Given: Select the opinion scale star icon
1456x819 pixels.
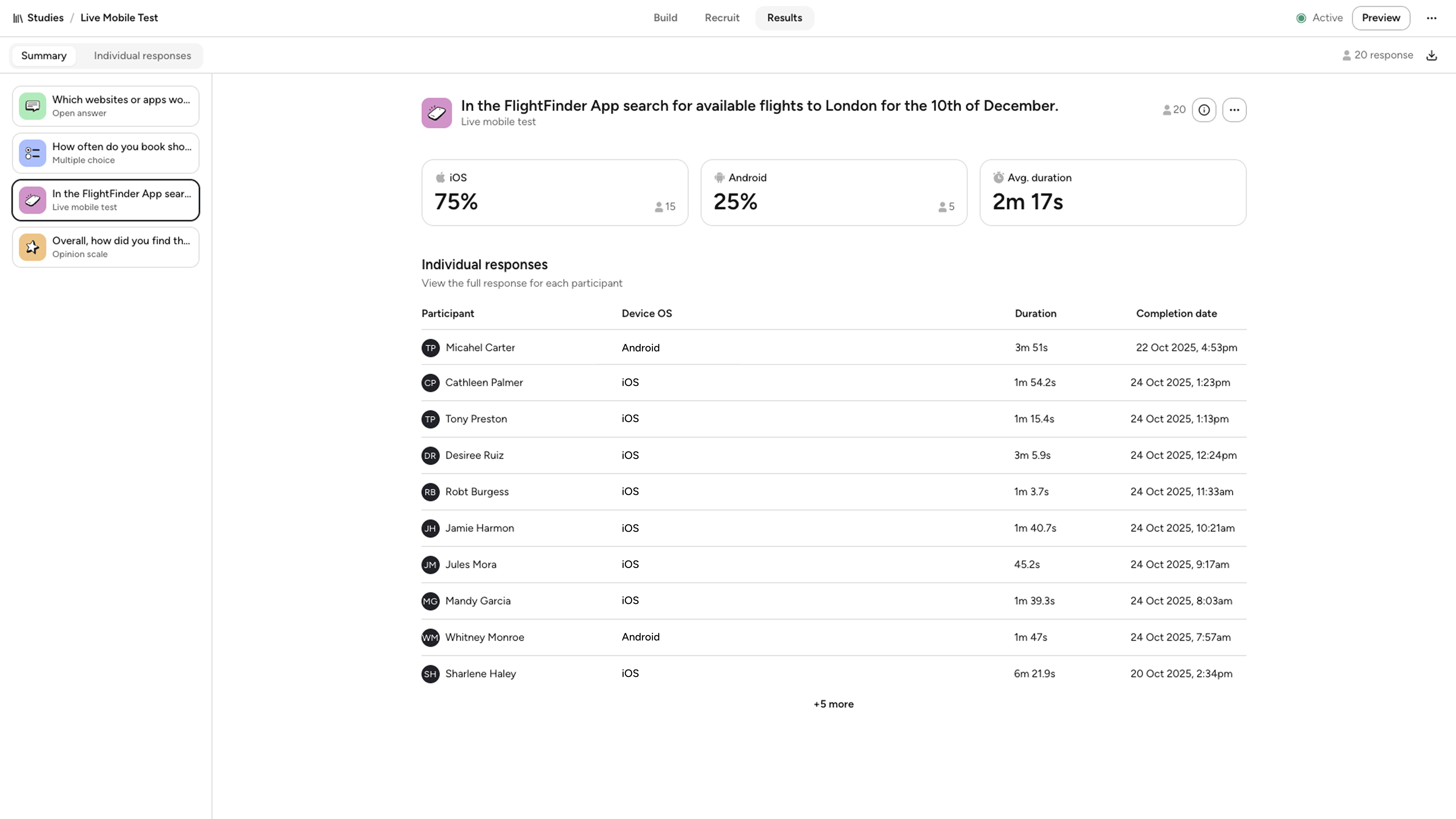Looking at the screenshot, I should point(32,247).
